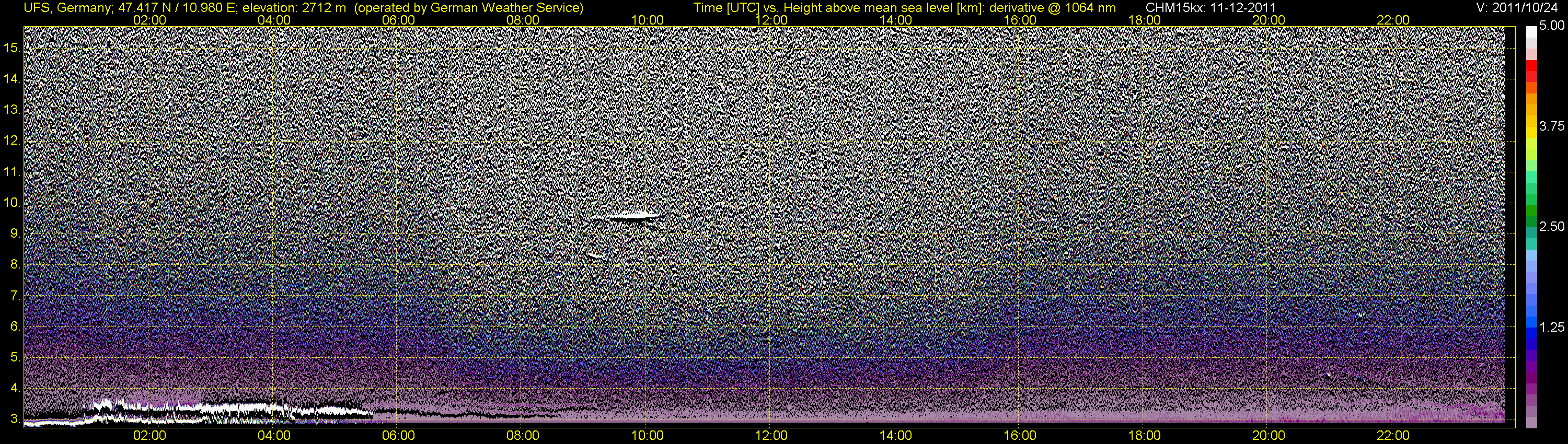
Task: Click the 06:00 label on top time axis
Action: pos(399,20)
